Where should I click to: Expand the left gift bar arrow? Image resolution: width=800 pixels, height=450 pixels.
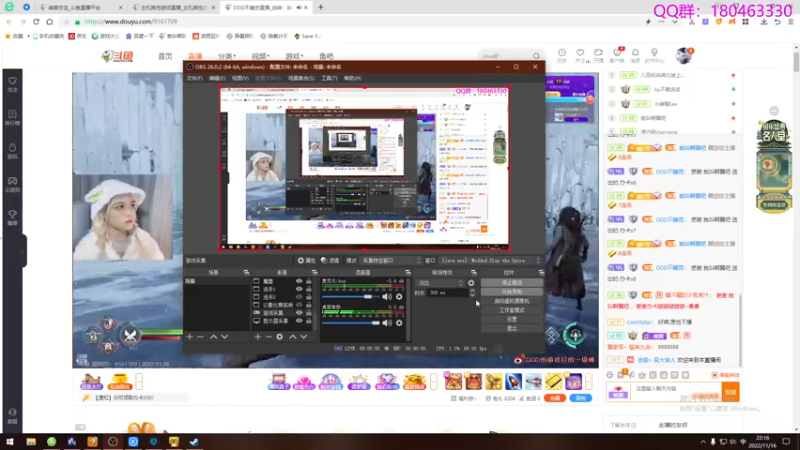tap(139, 382)
